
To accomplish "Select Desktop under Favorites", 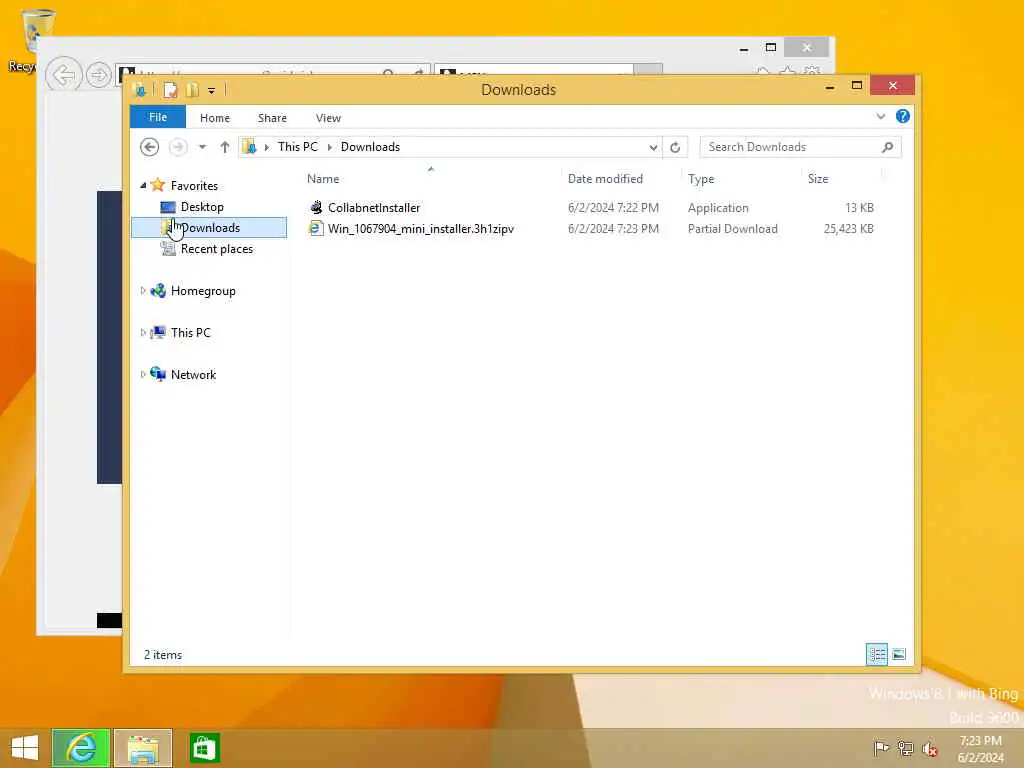I will click(x=202, y=207).
